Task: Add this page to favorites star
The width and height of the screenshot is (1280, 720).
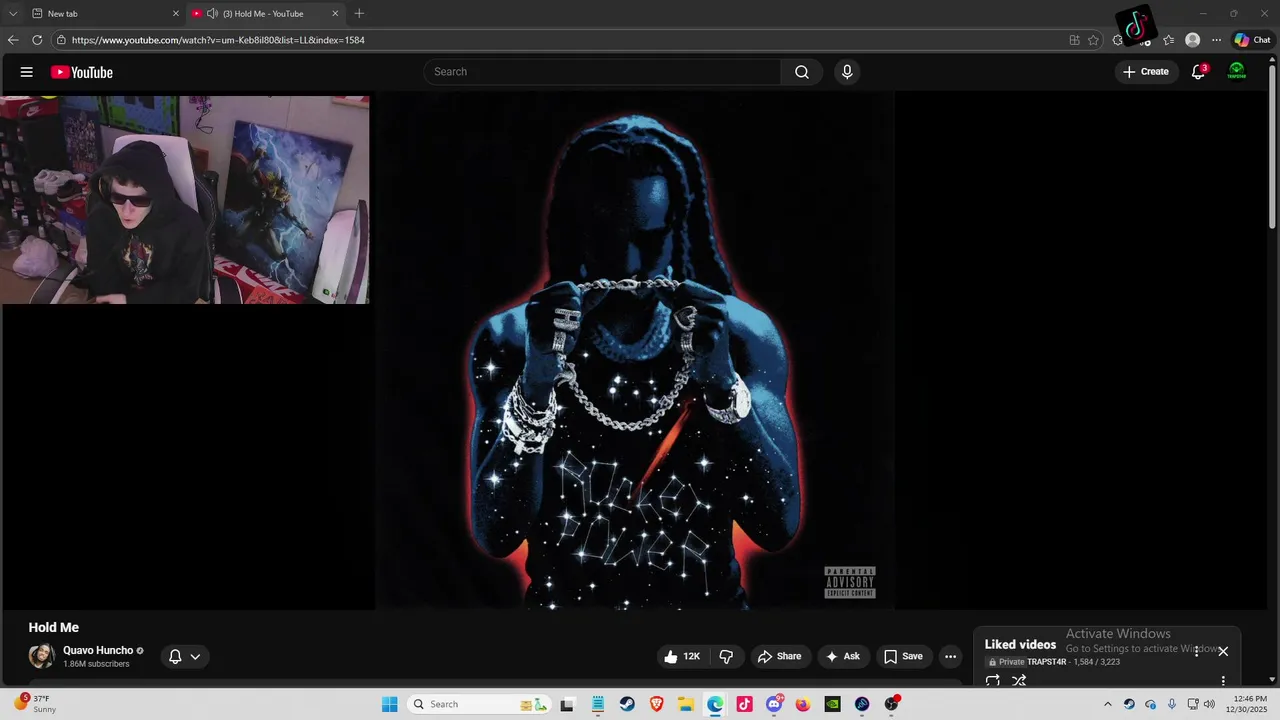Action: tap(1093, 40)
